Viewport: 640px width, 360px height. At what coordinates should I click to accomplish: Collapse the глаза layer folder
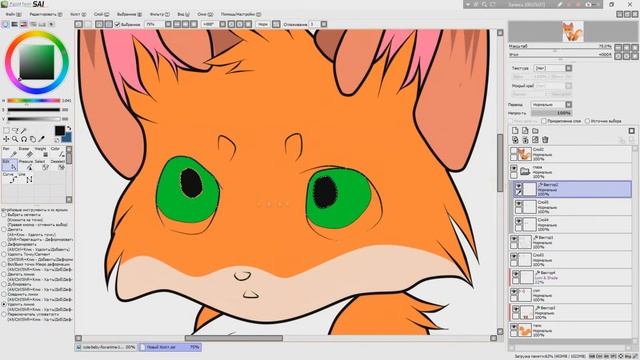coord(525,171)
